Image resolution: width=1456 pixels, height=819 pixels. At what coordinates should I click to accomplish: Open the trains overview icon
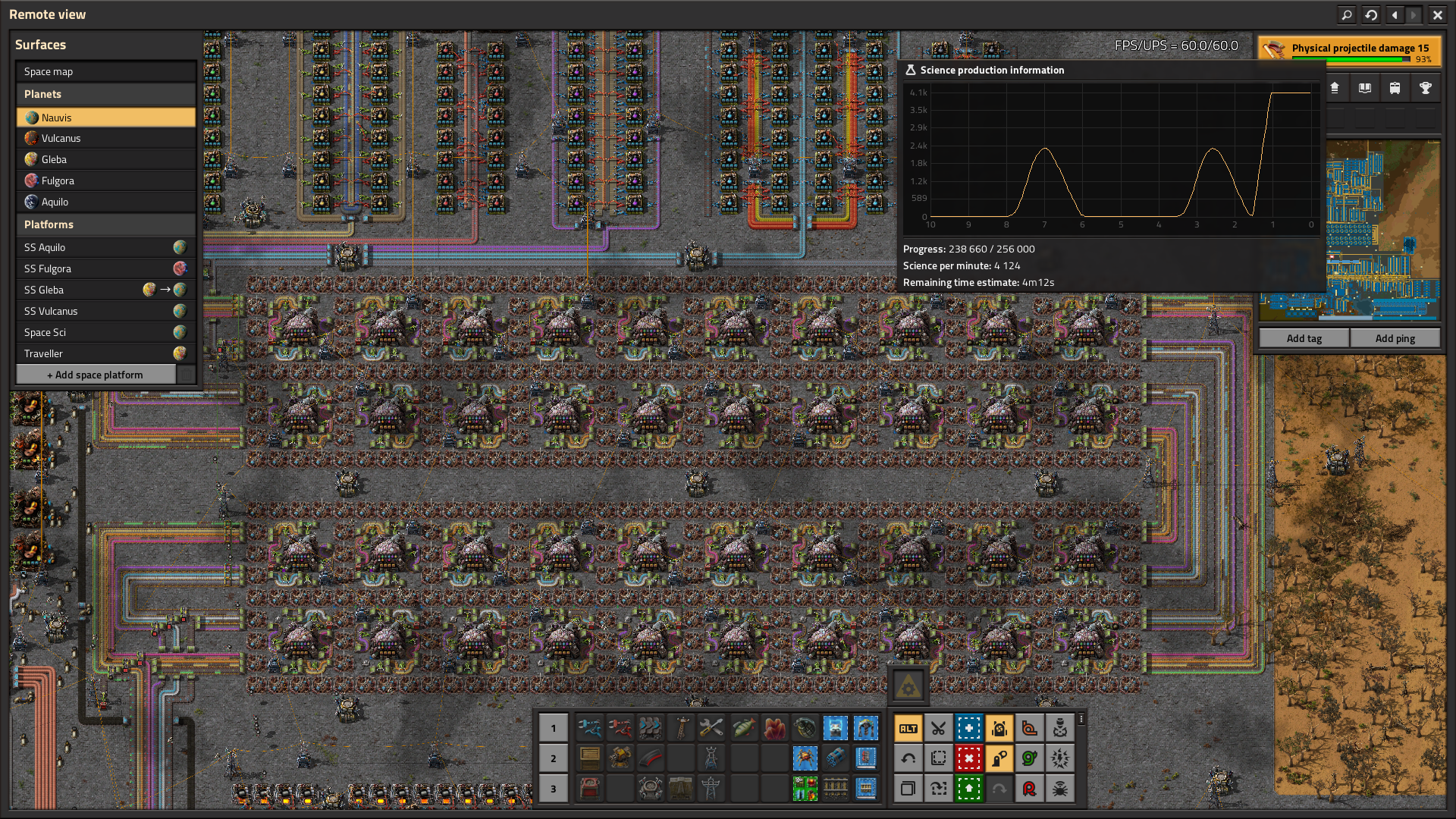point(1395,88)
